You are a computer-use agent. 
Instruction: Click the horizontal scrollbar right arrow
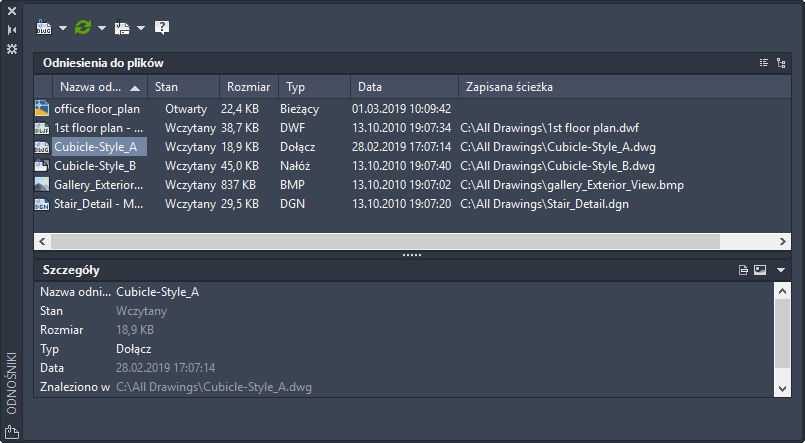pos(783,241)
